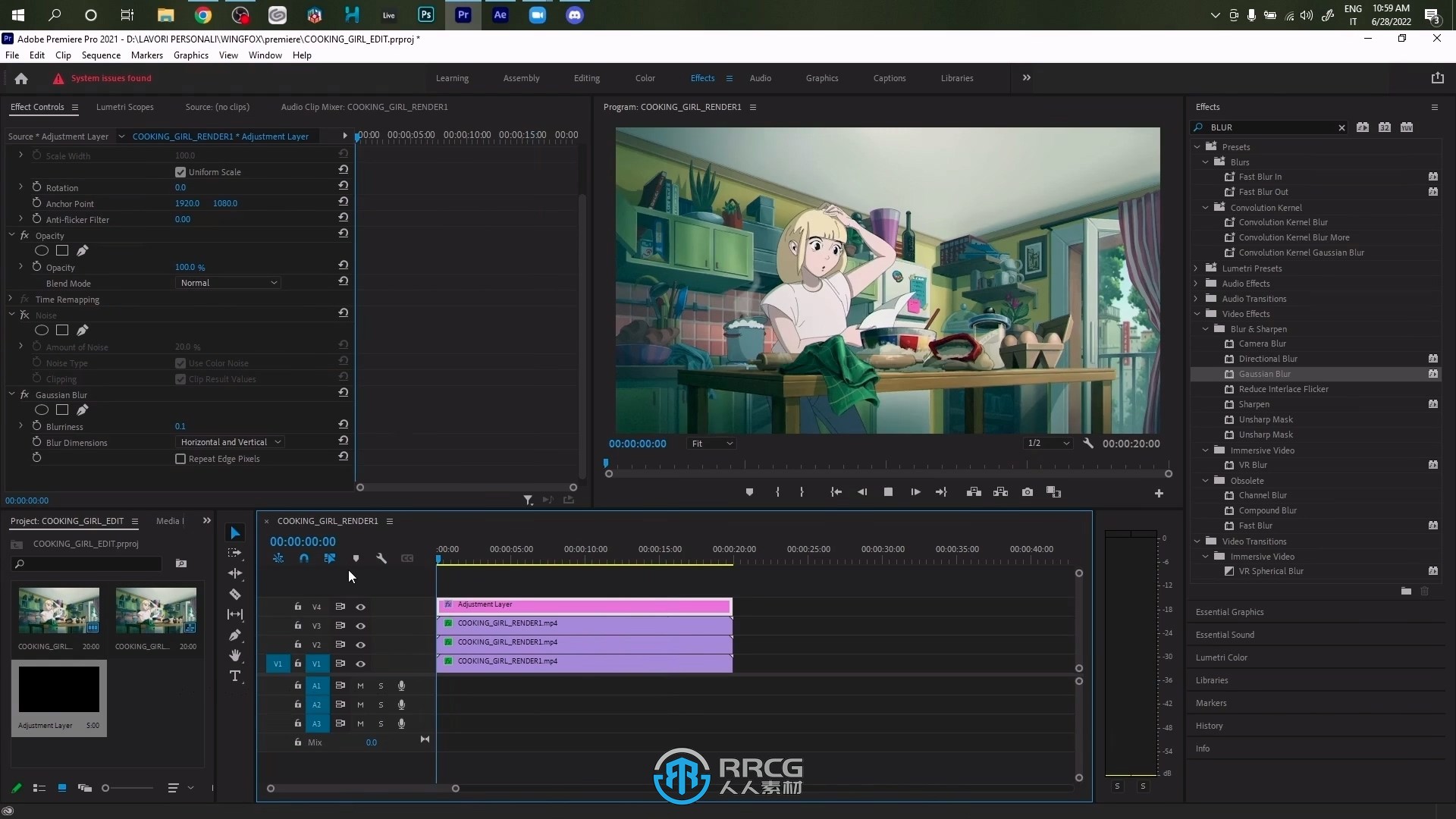The height and width of the screenshot is (819, 1456).
Task: Reset the Blurriness parameter
Action: pyautogui.click(x=344, y=425)
